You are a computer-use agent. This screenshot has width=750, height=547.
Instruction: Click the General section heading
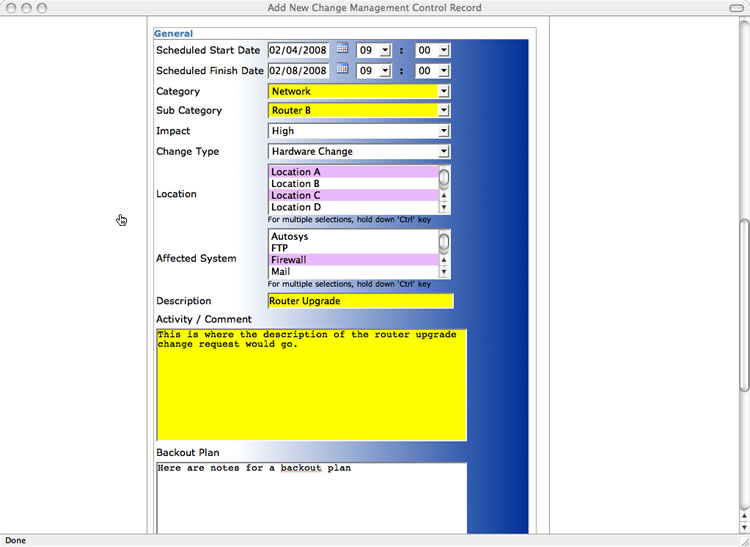pos(173,33)
